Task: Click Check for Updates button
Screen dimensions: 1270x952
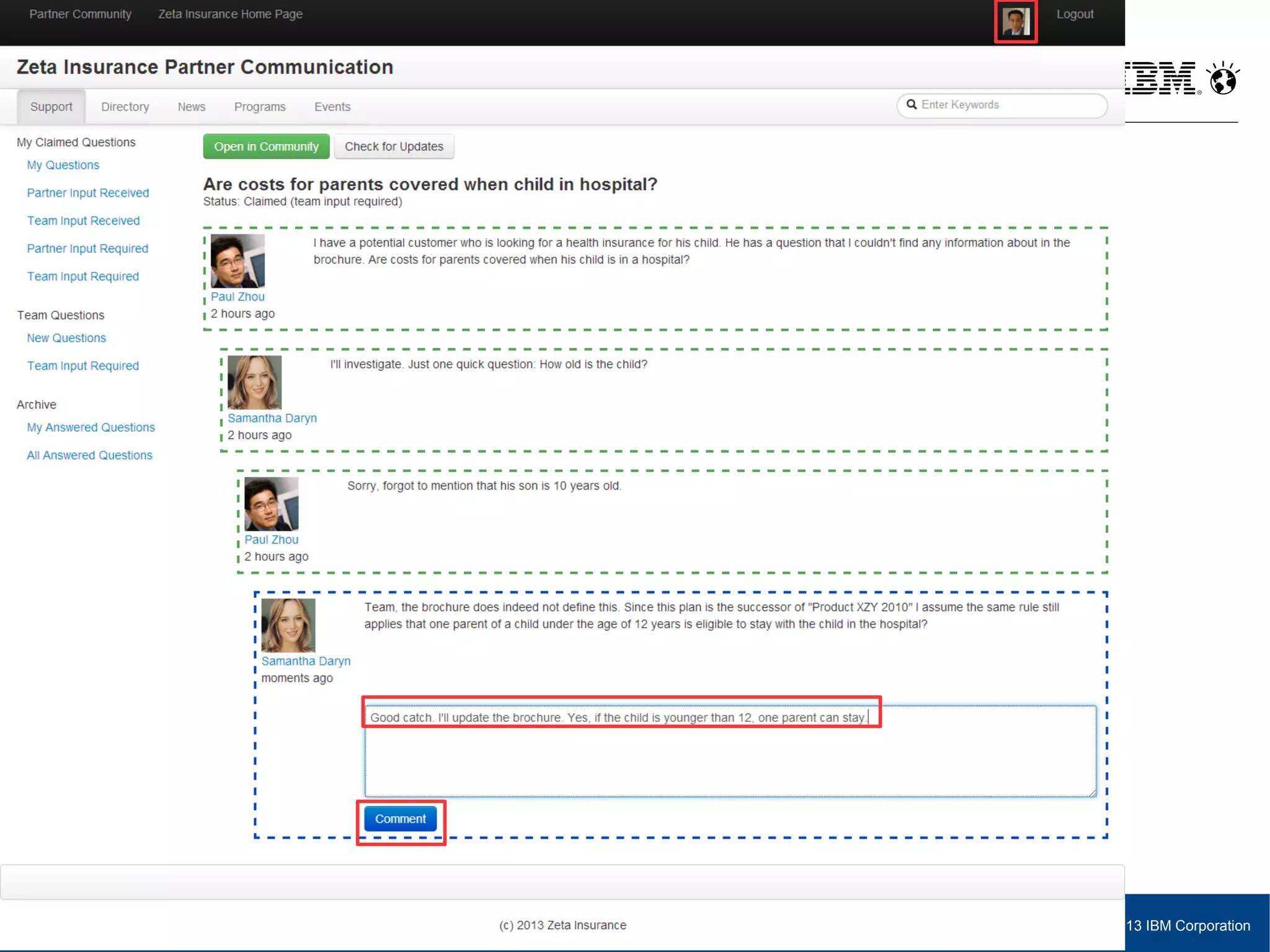Action: (394, 147)
